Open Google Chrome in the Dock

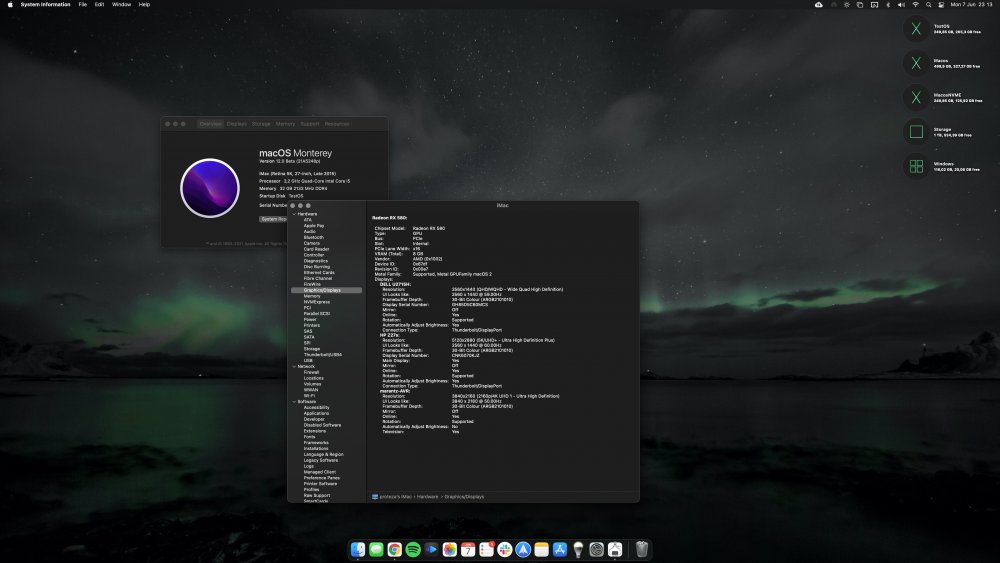[395, 549]
